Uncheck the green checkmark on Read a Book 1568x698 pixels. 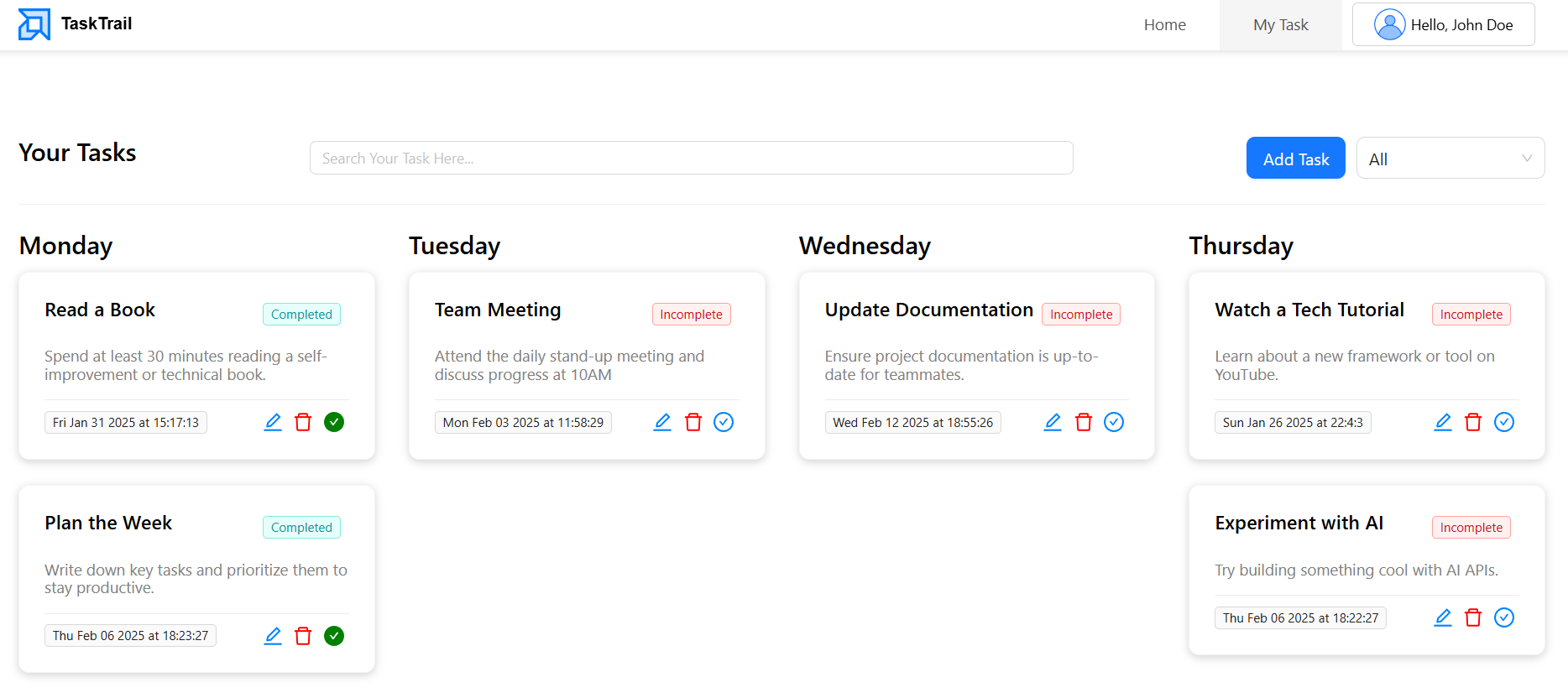coord(333,422)
